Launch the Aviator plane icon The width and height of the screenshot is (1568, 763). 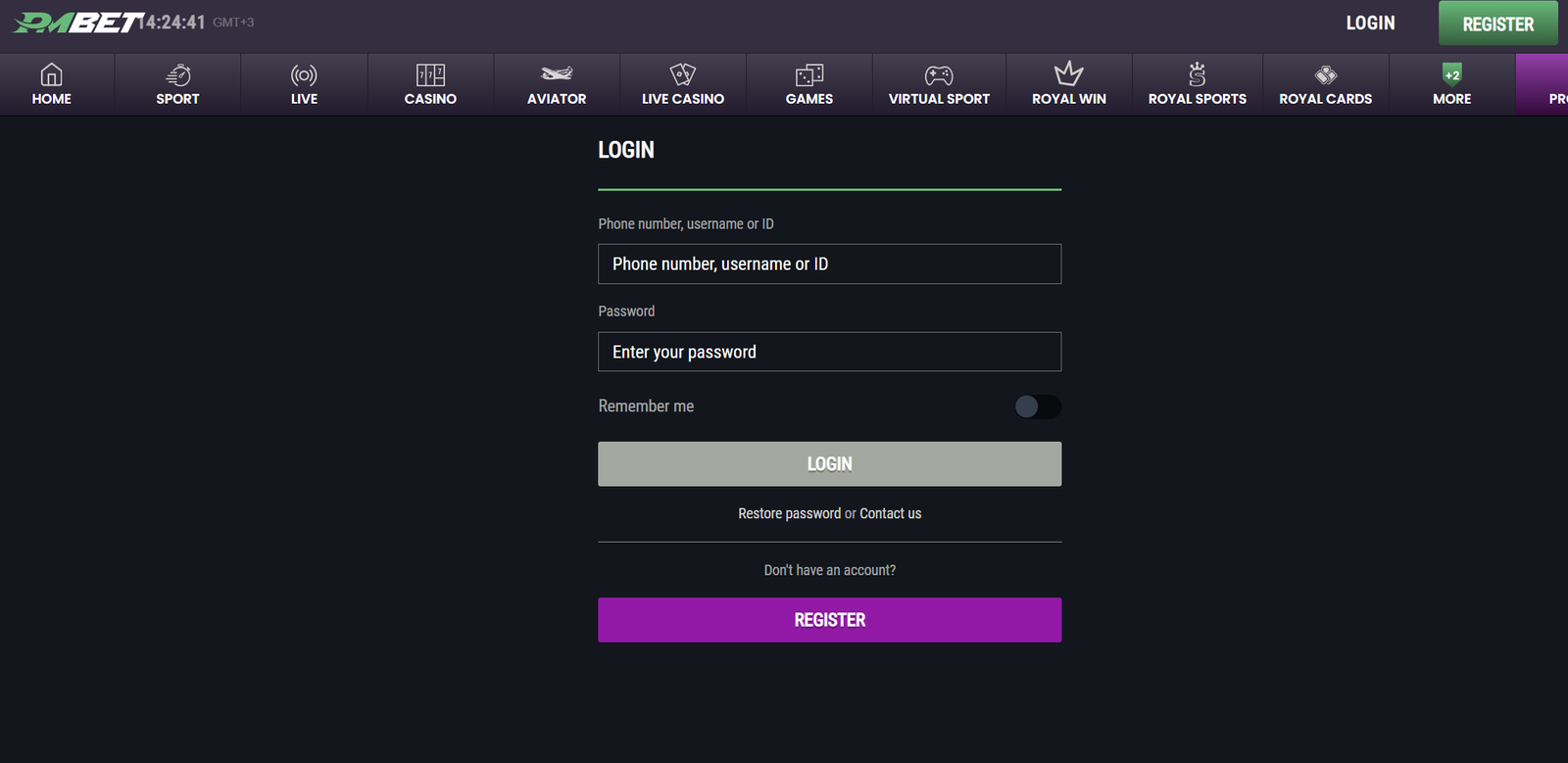click(x=557, y=74)
